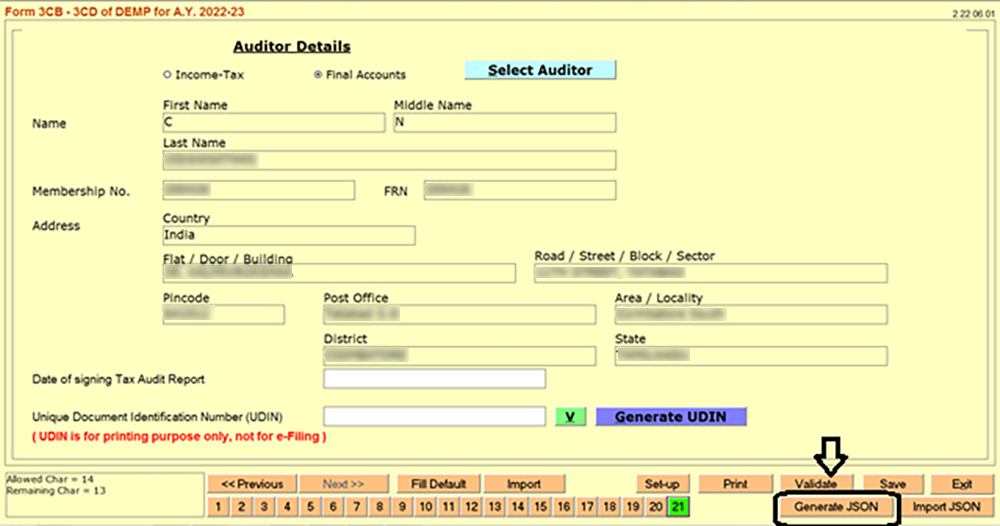Validate the form data
The height and width of the screenshot is (526, 1000).
click(x=815, y=484)
